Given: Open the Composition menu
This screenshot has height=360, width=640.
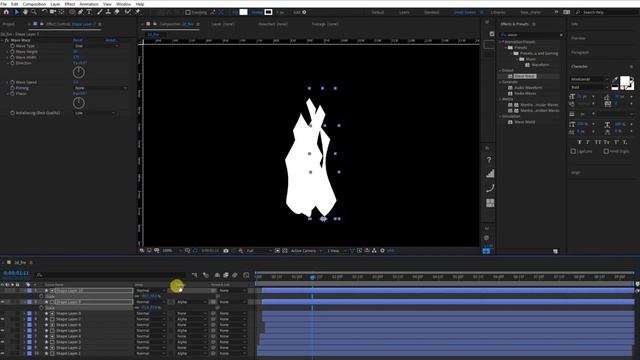Looking at the screenshot, I should pos(34,4).
